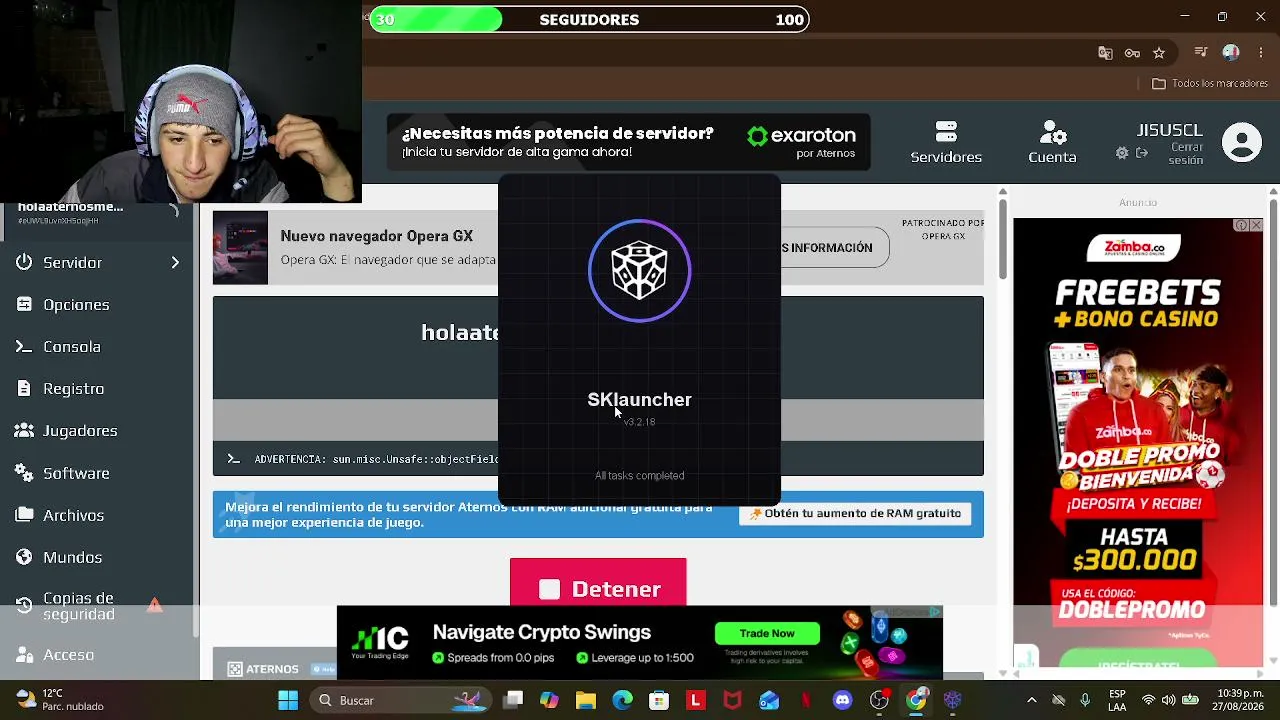
Task: Click Trade Now in the crypto ad
Action: coord(767,633)
